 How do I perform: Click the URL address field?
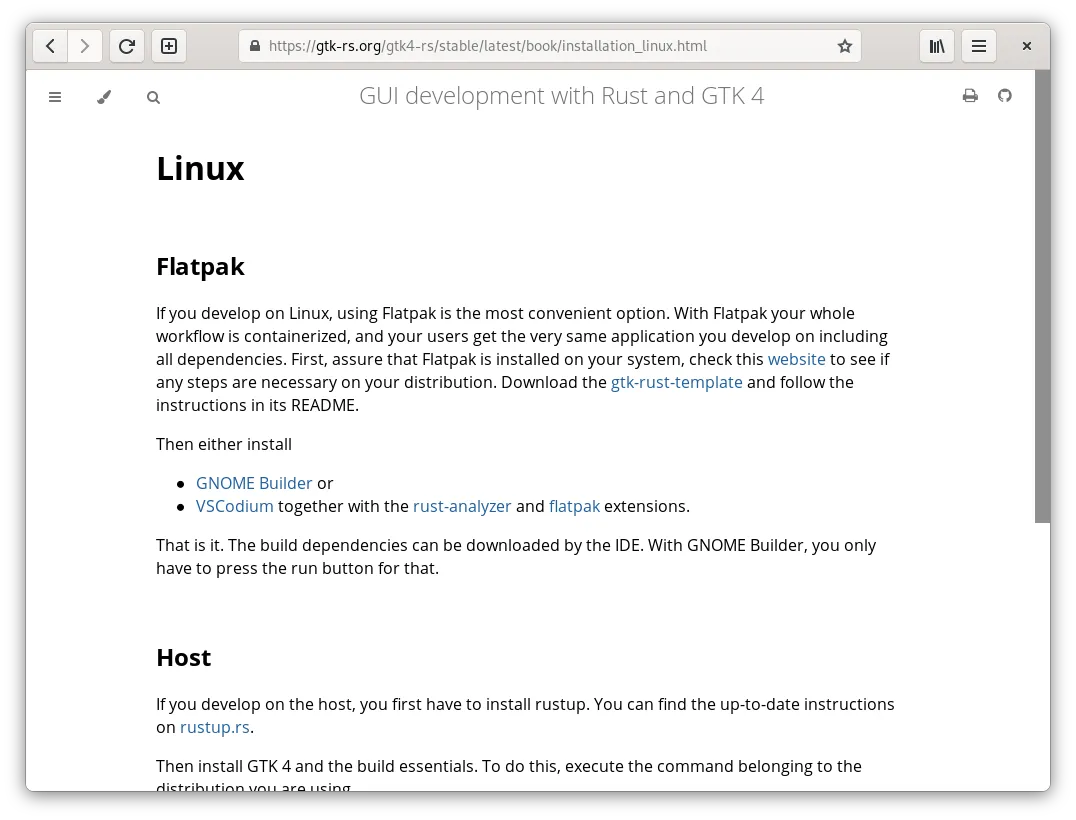[540, 46]
